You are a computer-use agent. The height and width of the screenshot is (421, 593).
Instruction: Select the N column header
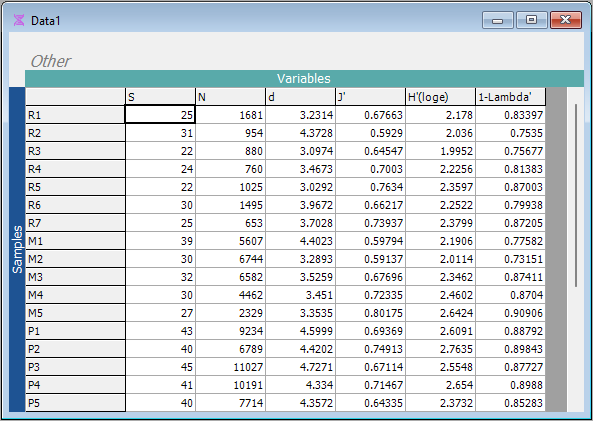230,97
